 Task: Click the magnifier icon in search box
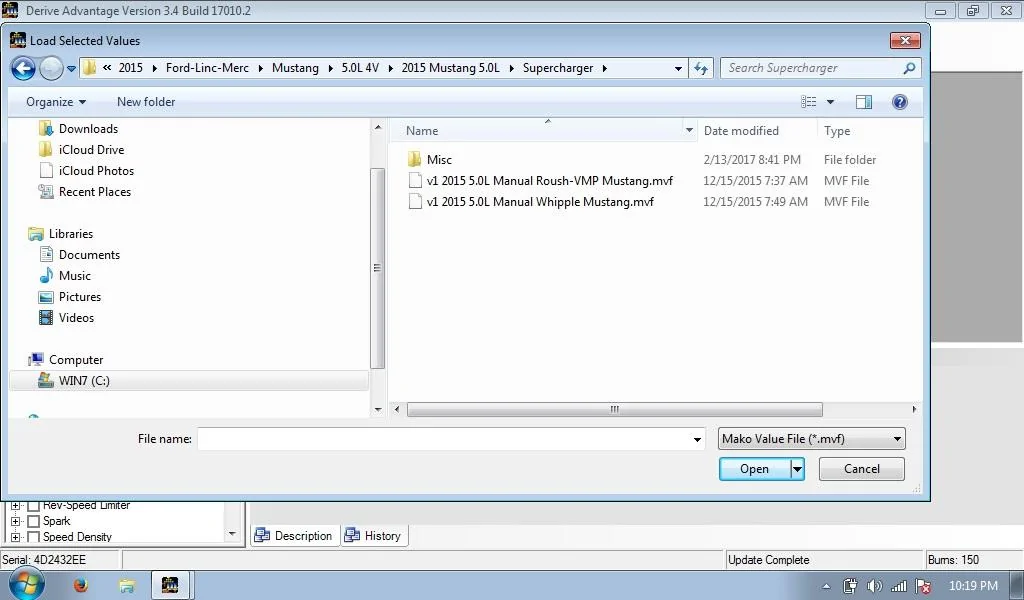908,68
